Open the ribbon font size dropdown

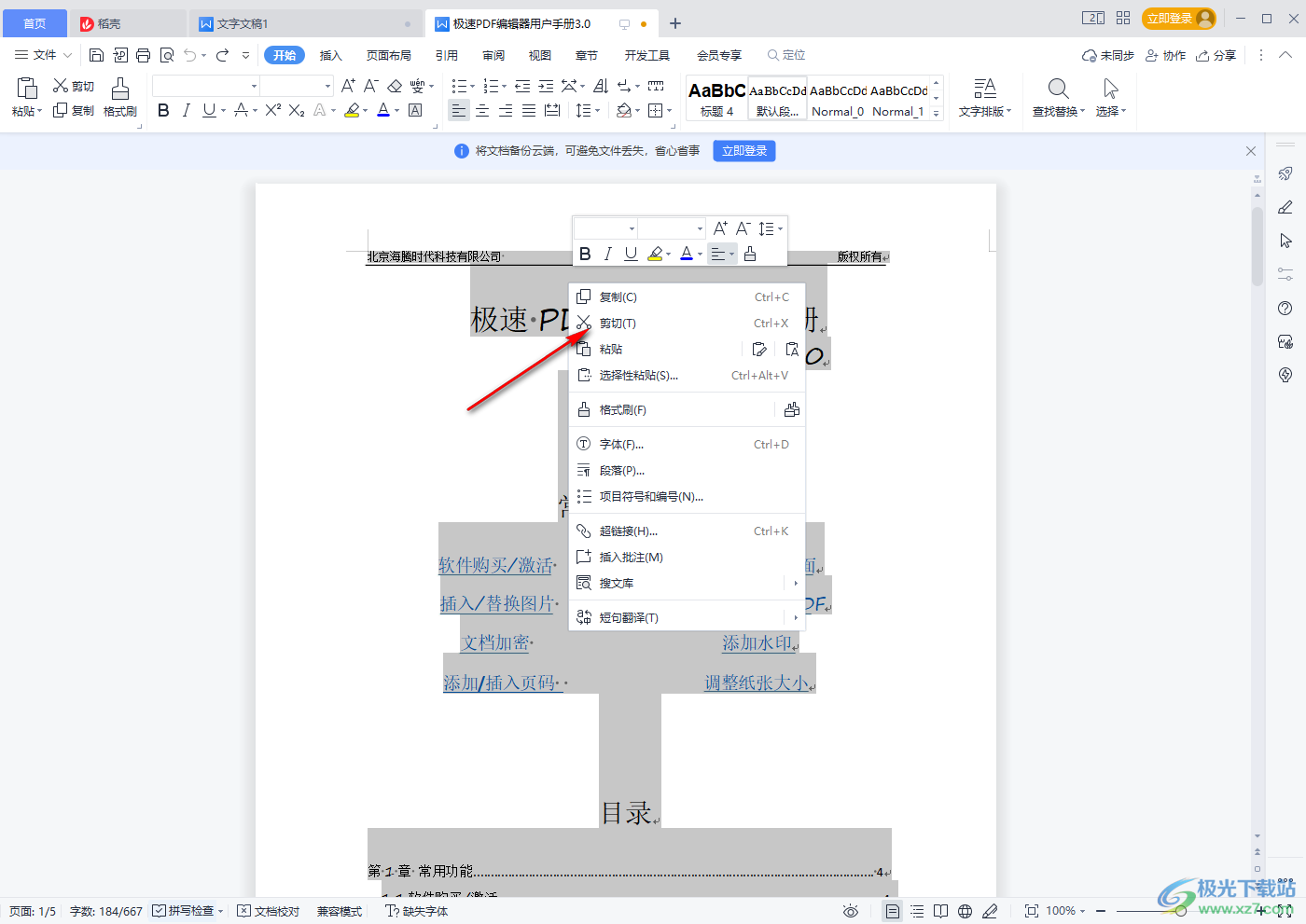(x=327, y=87)
